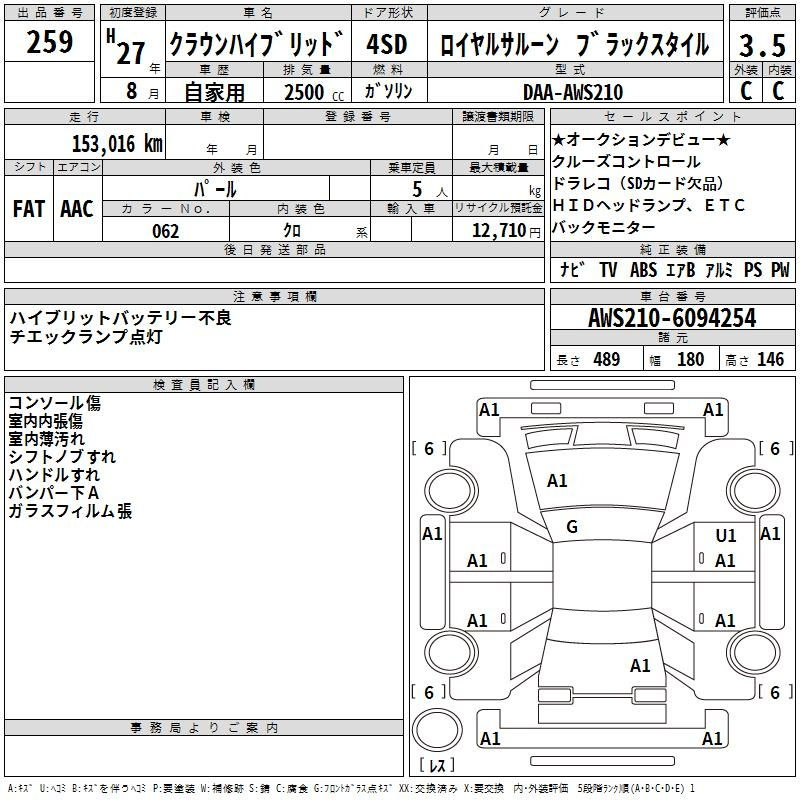Select vehicle history 自家用

214,92
